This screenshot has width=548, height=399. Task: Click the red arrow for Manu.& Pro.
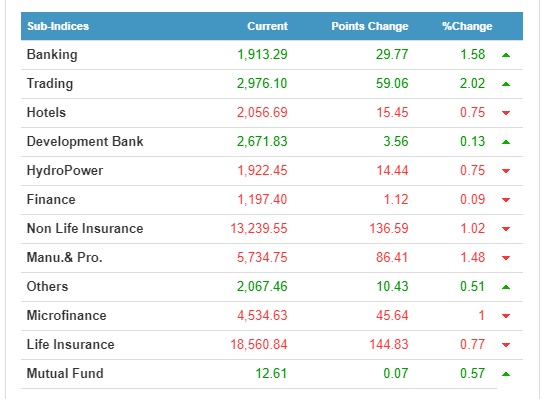click(x=506, y=258)
